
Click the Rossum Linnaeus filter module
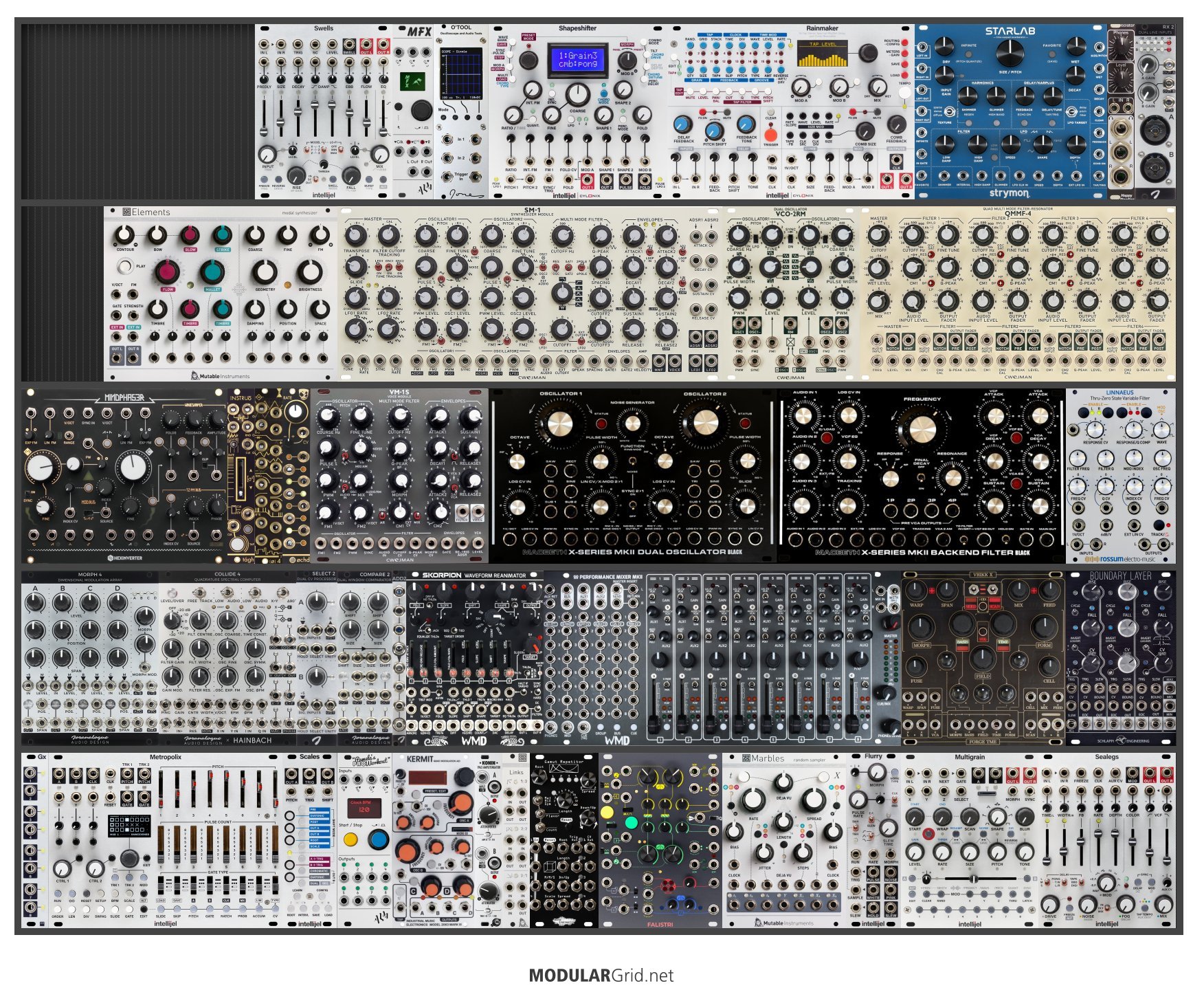(x=1121, y=476)
